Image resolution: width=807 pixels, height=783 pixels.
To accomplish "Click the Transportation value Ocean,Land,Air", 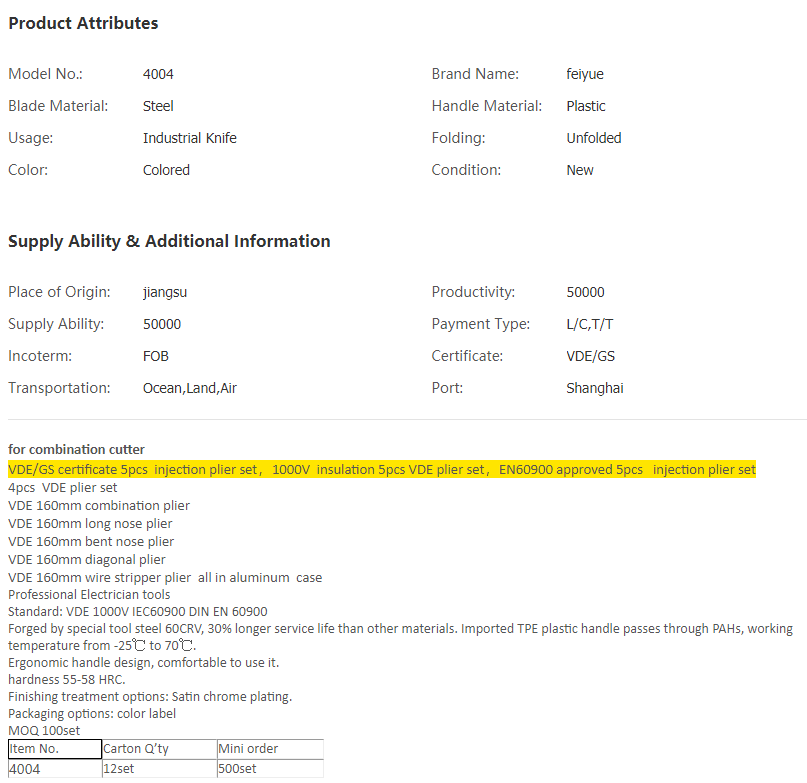I will (190, 388).
